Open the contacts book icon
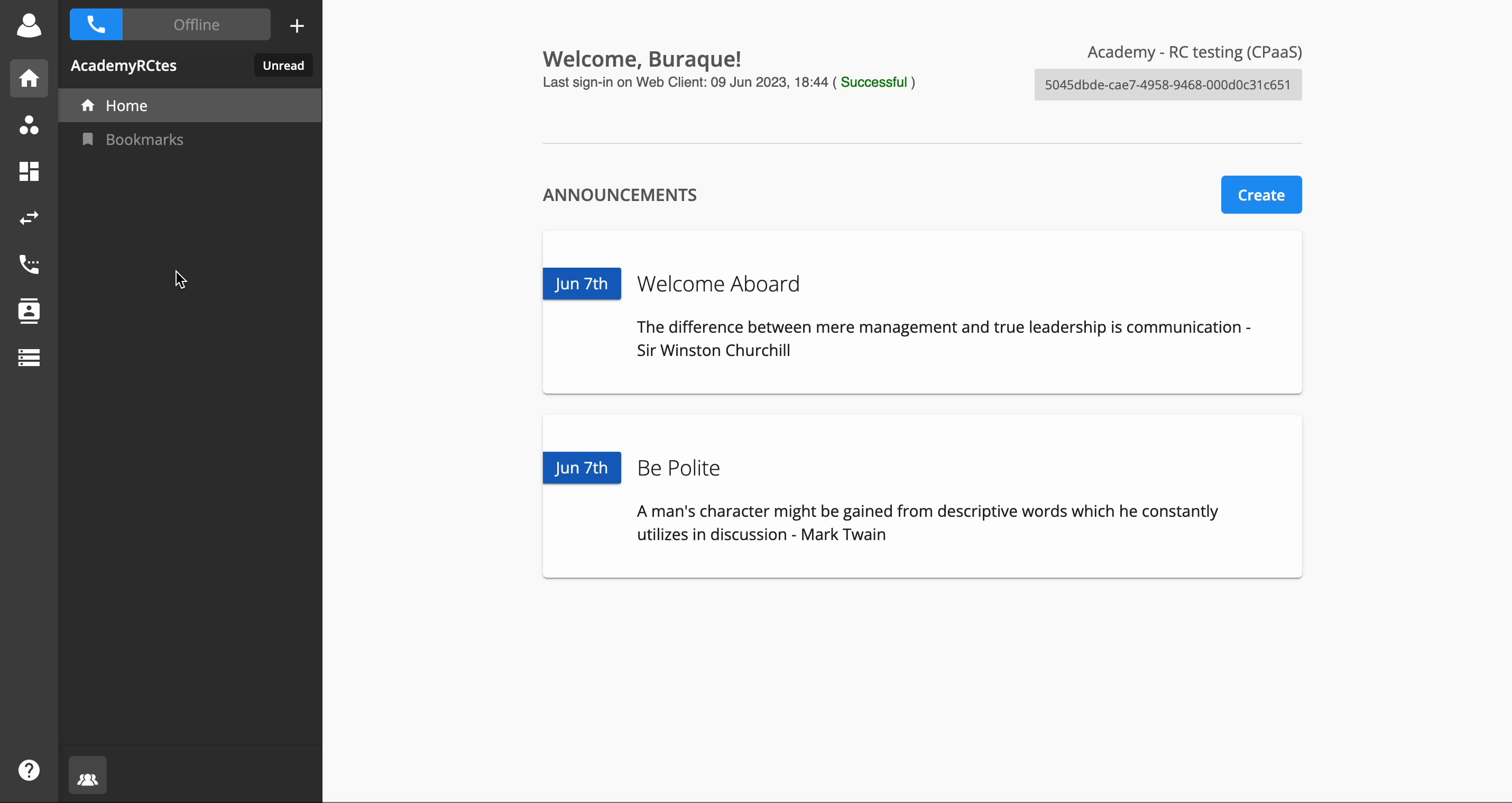1512x803 pixels. coord(29,311)
